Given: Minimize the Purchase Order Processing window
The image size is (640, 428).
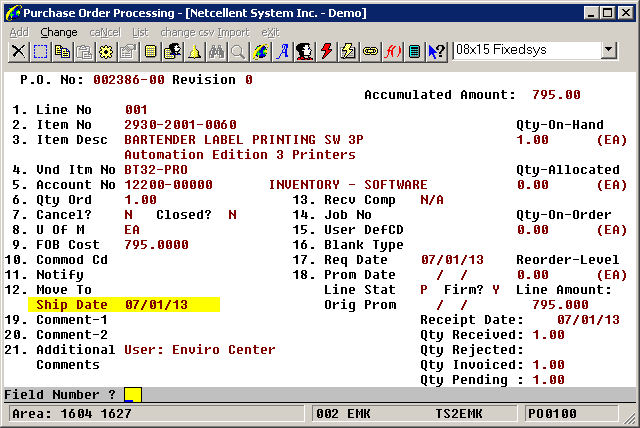Looking at the screenshot, I should click(591, 13).
